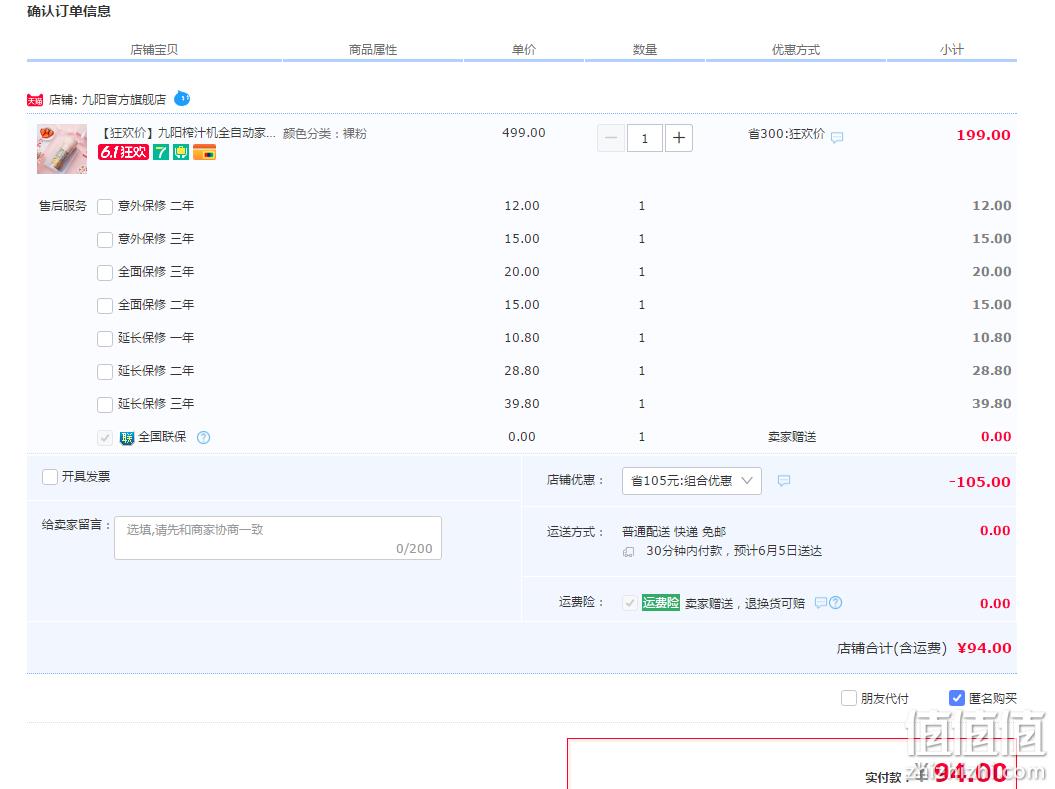This screenshot has width=1055, height=789.
Task: Click the 单价 column header
Action: [523, 50]
